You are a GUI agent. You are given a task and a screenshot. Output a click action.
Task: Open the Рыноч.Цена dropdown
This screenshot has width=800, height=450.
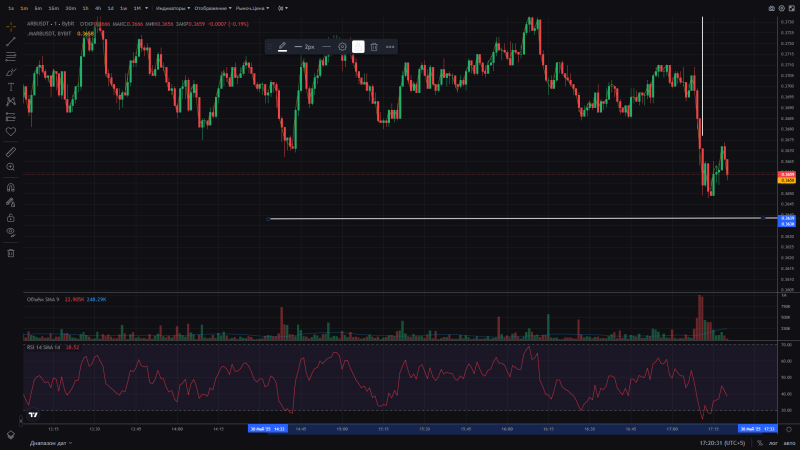pyautogui.click(x=253, y=8)
